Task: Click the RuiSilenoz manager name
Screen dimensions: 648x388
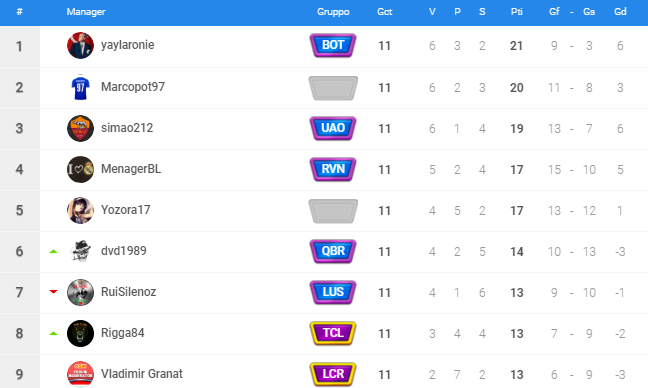Action: click(129, 292)
